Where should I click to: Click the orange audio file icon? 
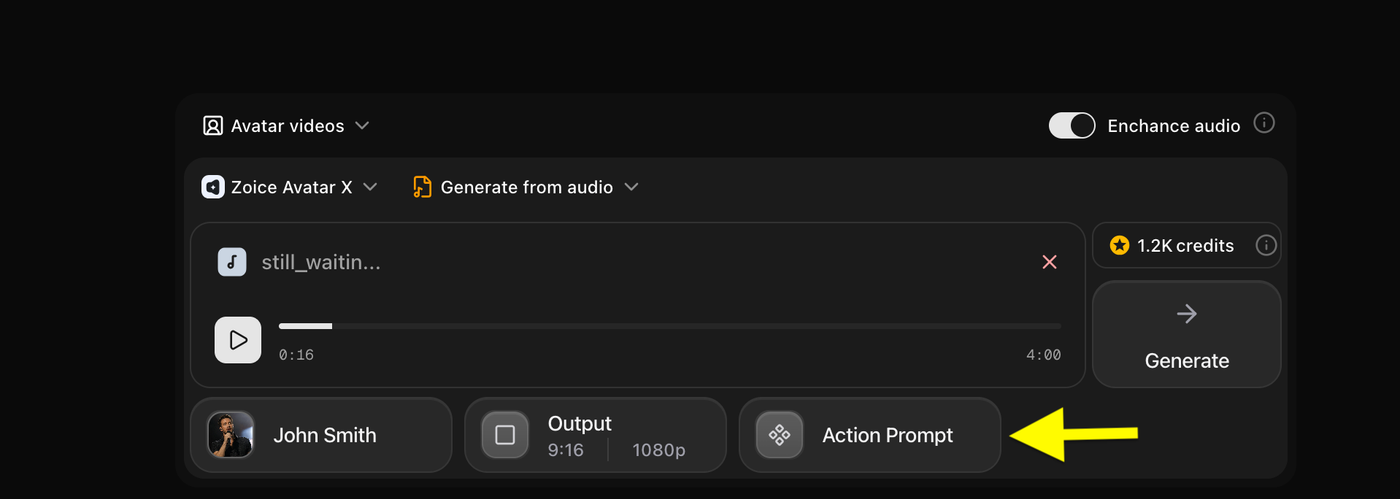pyautogui.click(x=422, y=187)
